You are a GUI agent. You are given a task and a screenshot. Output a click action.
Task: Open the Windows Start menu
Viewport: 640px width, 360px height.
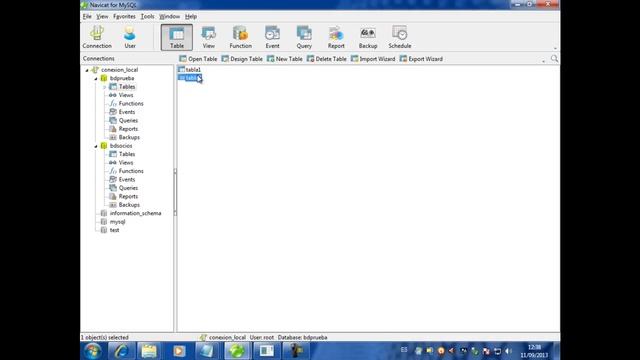point(93,351)
